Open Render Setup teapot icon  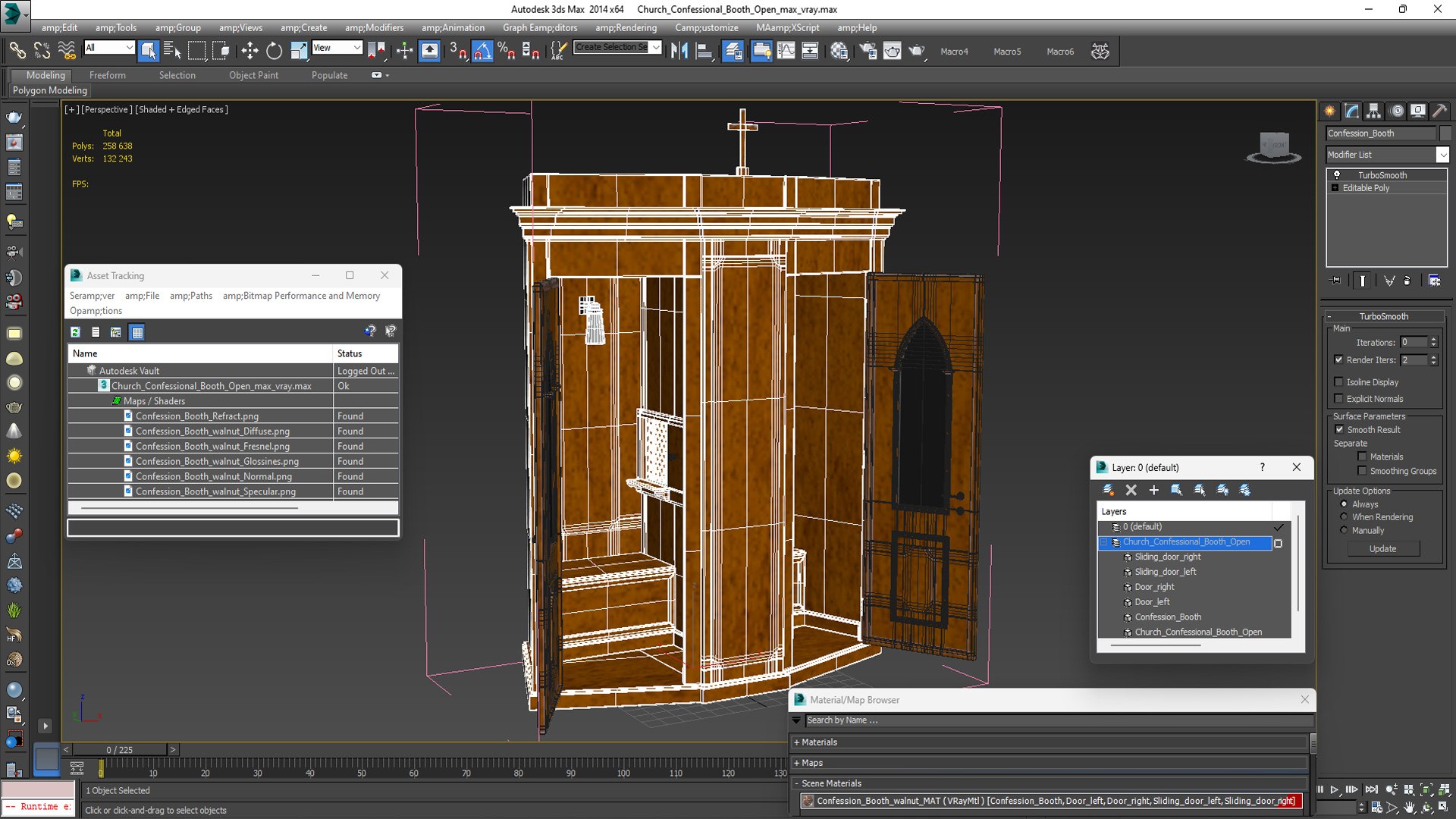pos(868,51)
